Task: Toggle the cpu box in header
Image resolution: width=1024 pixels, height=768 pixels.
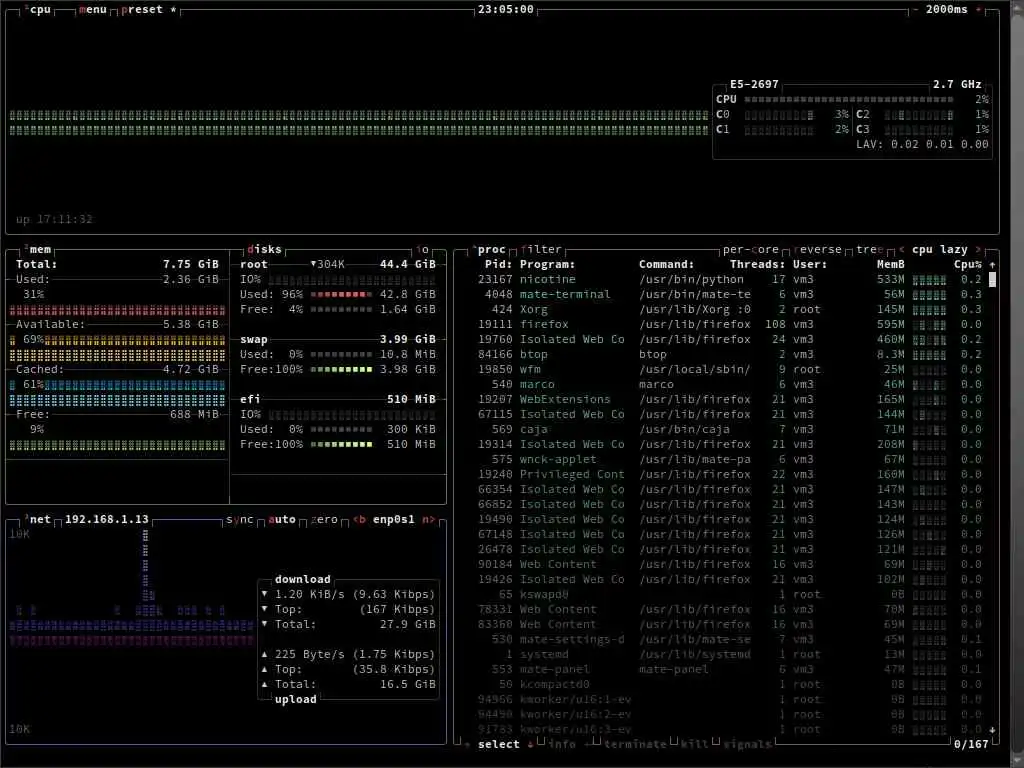Action: (38, 9)
